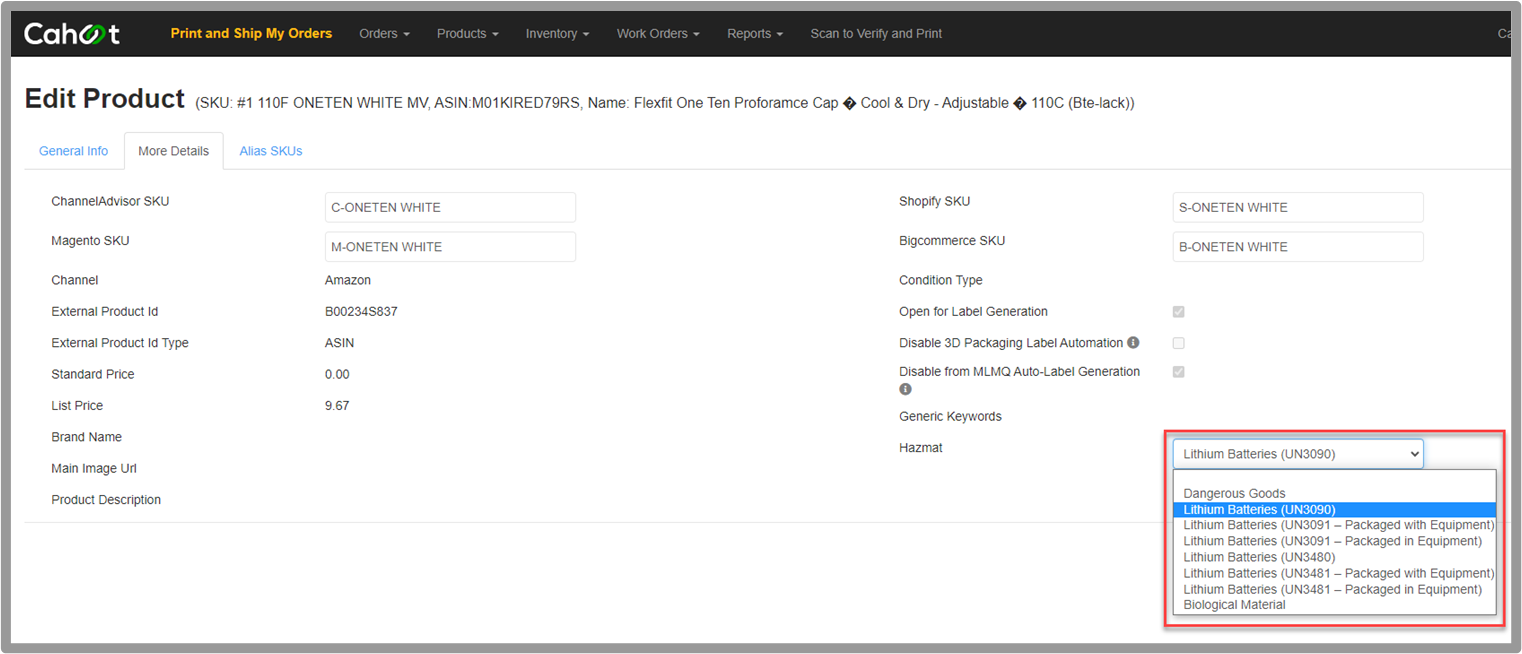Choose UN3091 Packaged in Equipment option

click(1334, 541)
